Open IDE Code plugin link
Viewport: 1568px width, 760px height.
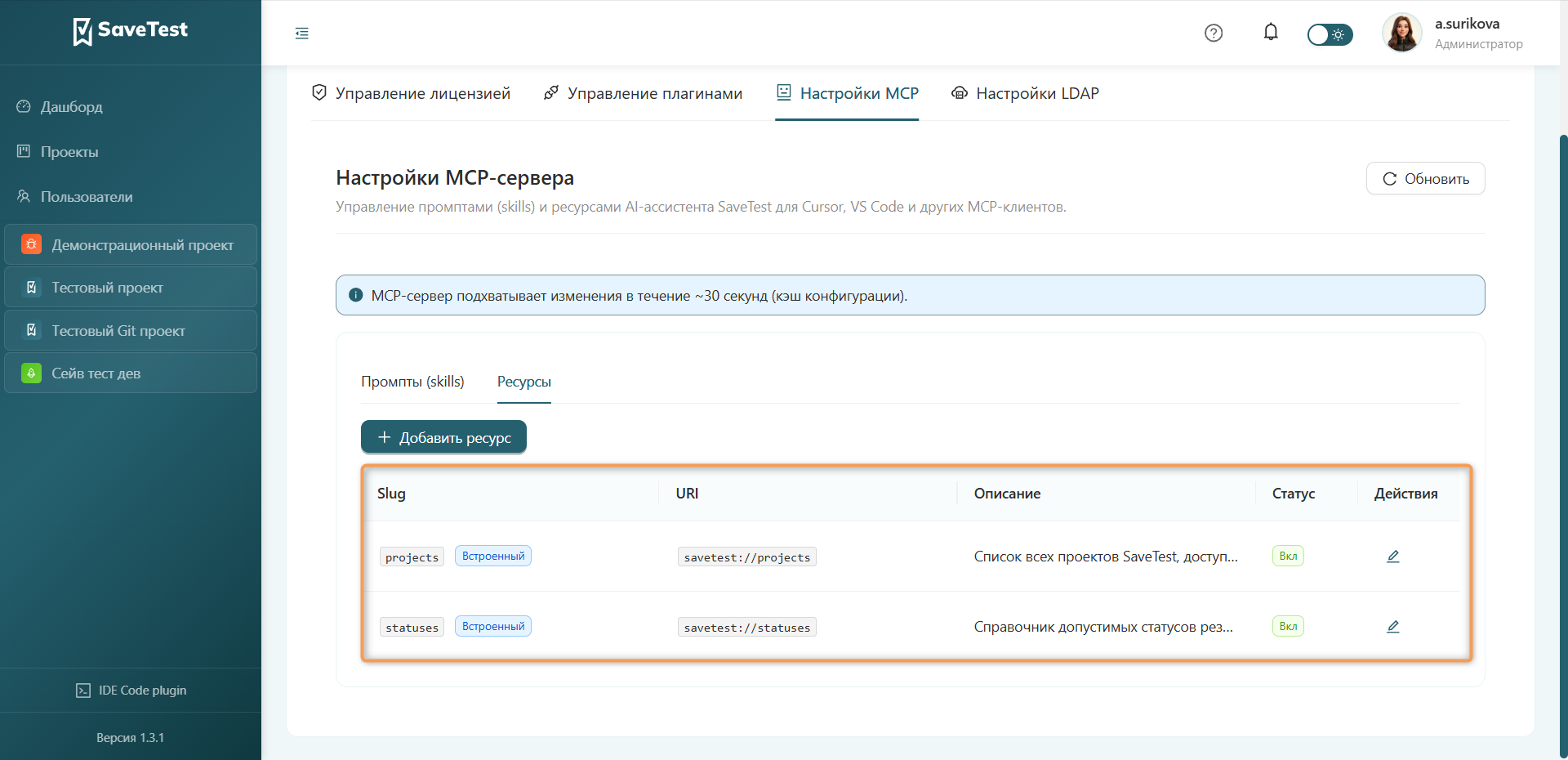click(x=131, y=691)
